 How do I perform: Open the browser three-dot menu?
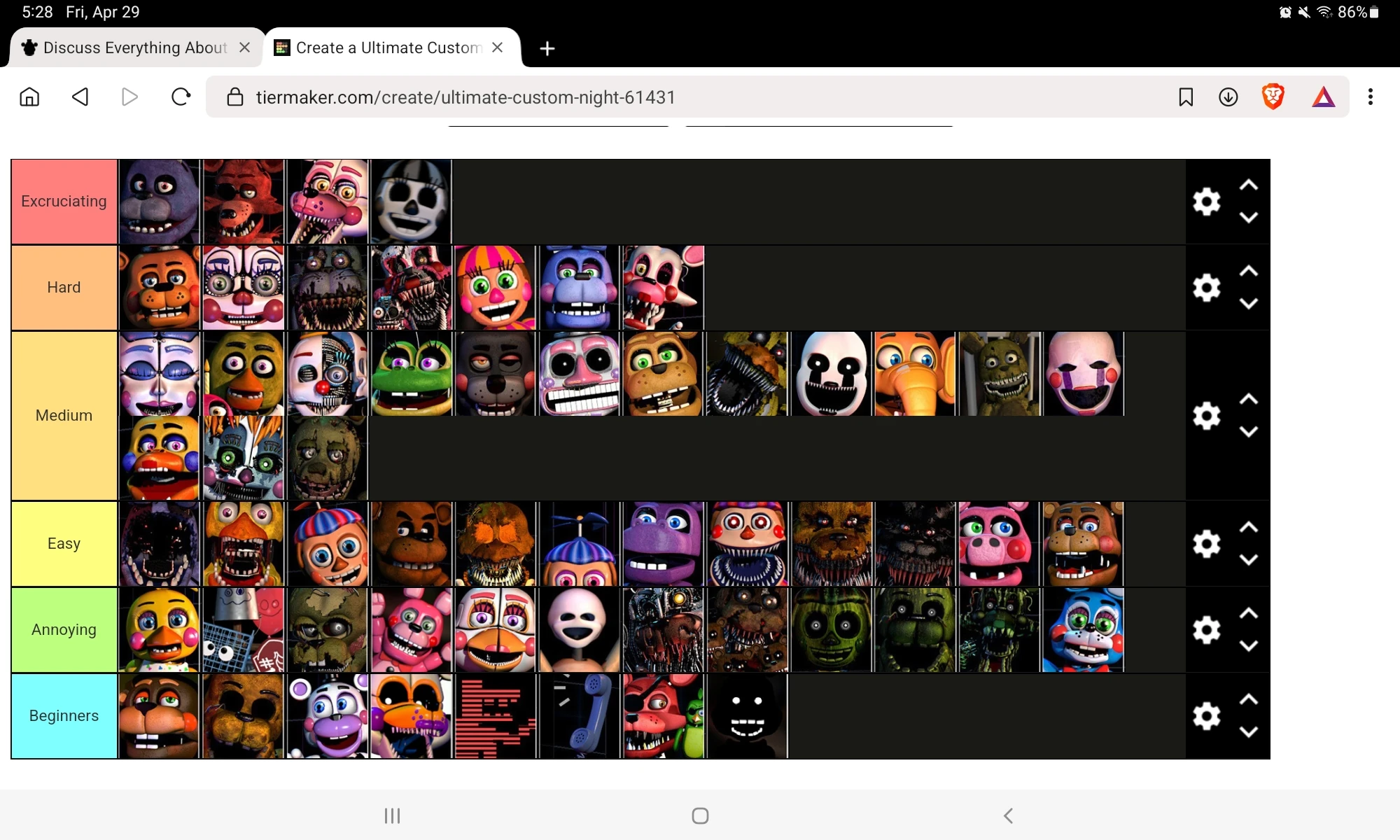1370,97
